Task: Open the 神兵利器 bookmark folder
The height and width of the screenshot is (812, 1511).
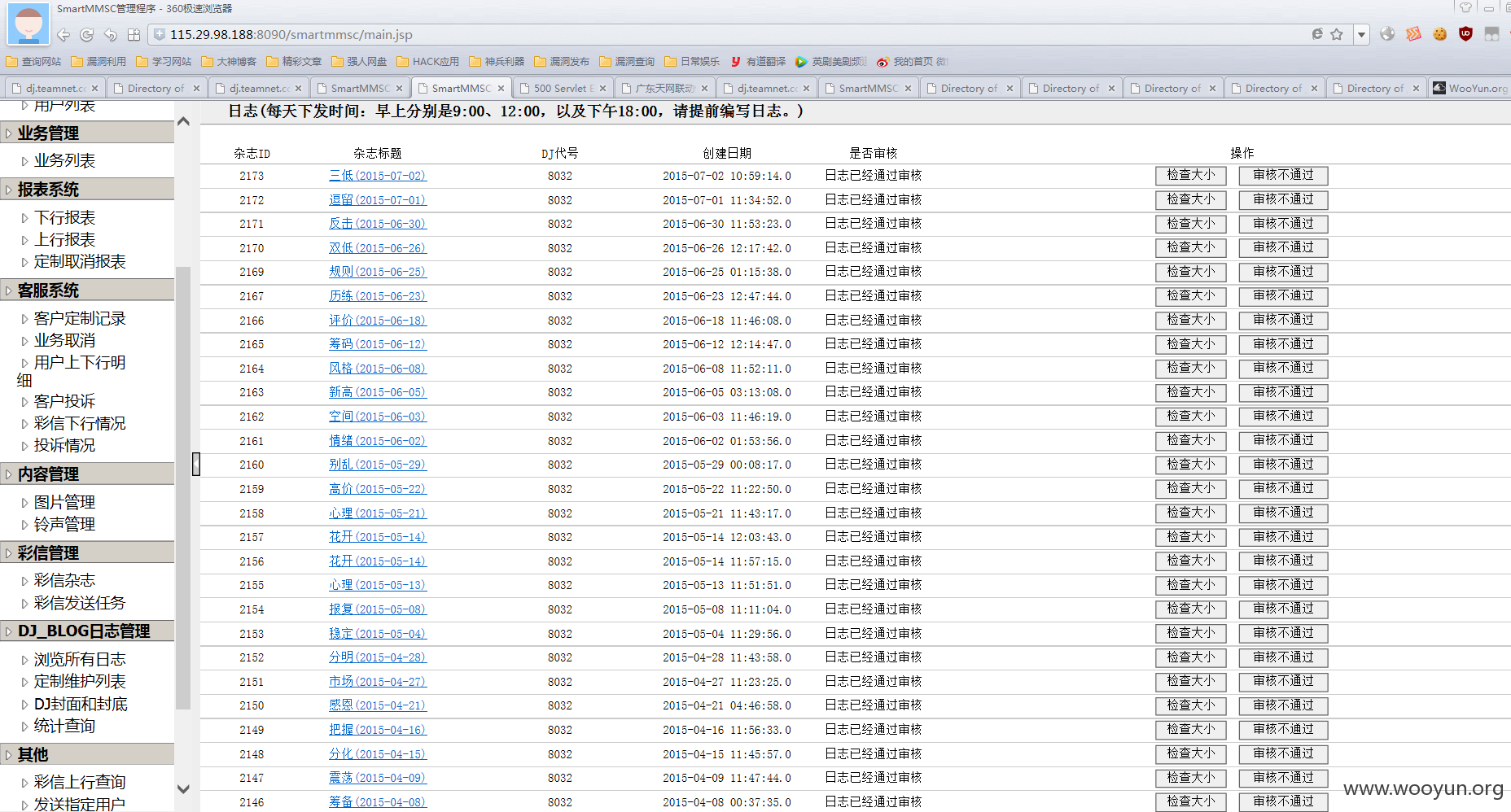Action: tap(497, 62)
